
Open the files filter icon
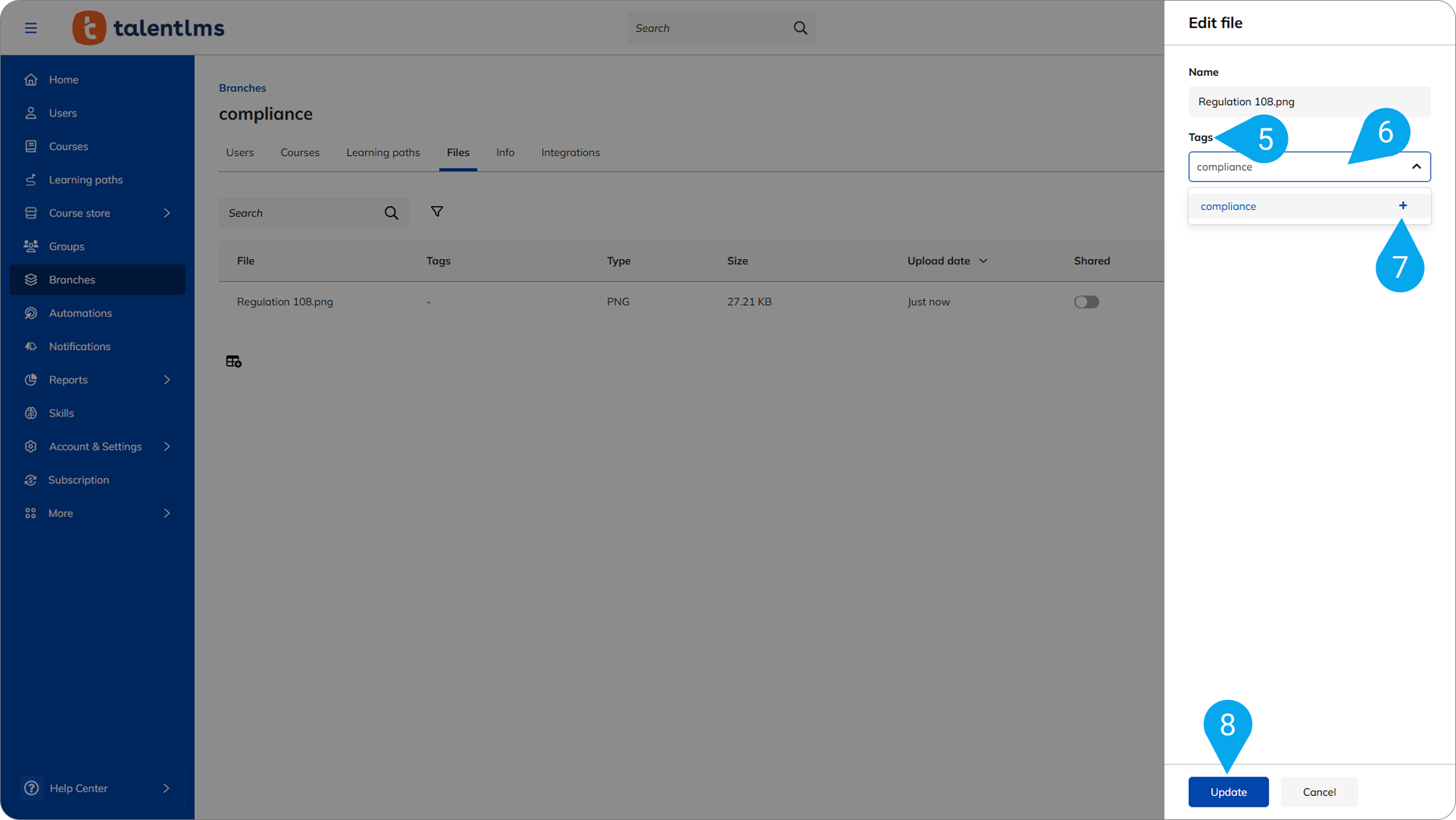(x=436, y=212)
